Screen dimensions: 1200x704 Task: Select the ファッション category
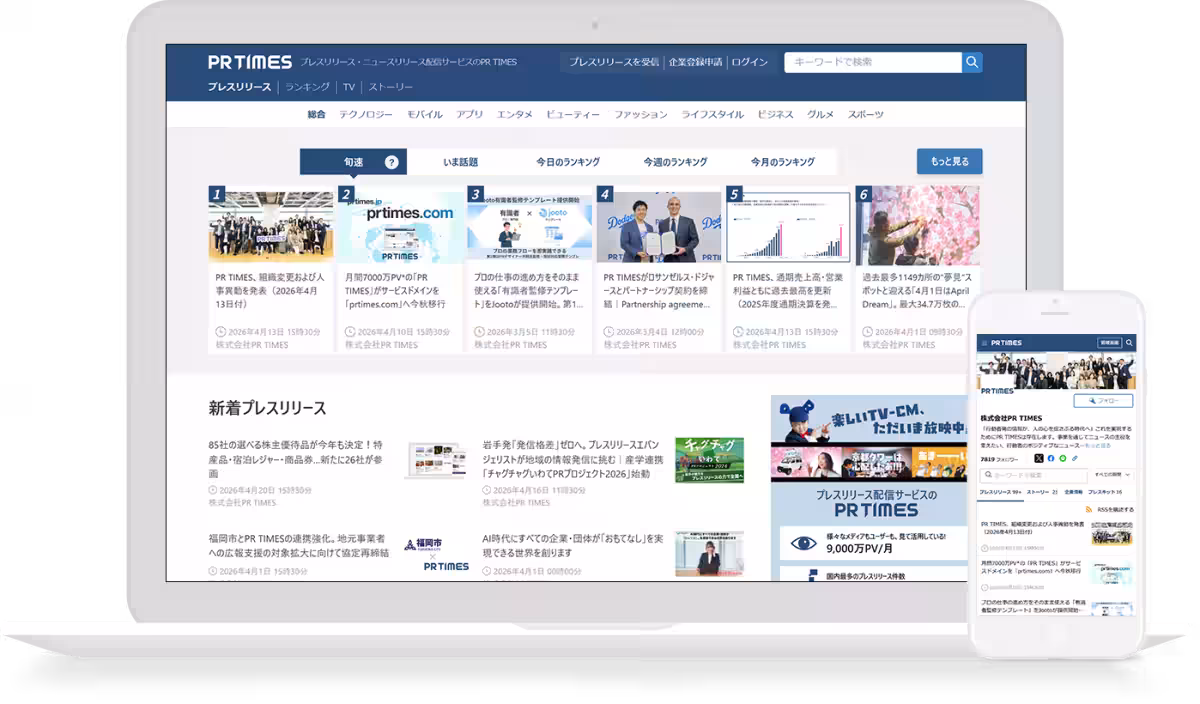[641, 114]
